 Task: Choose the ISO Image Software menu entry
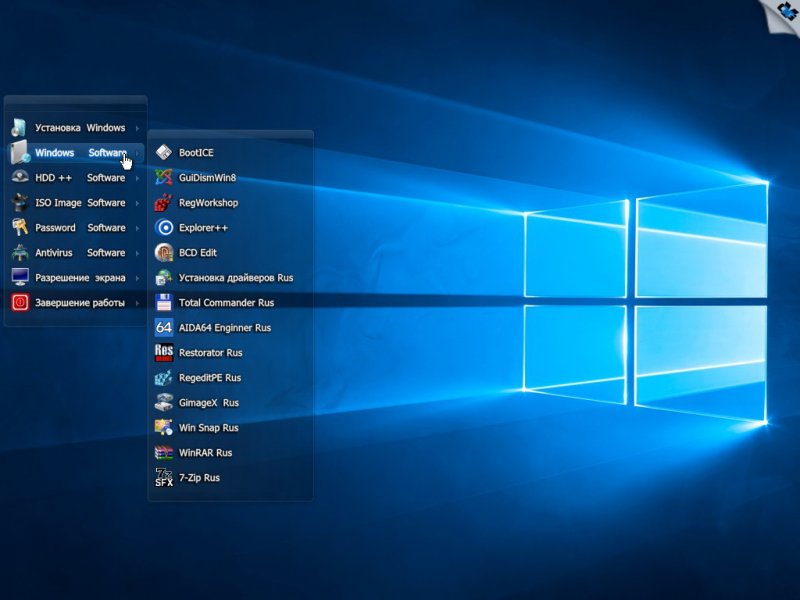(x=76, y=203)
